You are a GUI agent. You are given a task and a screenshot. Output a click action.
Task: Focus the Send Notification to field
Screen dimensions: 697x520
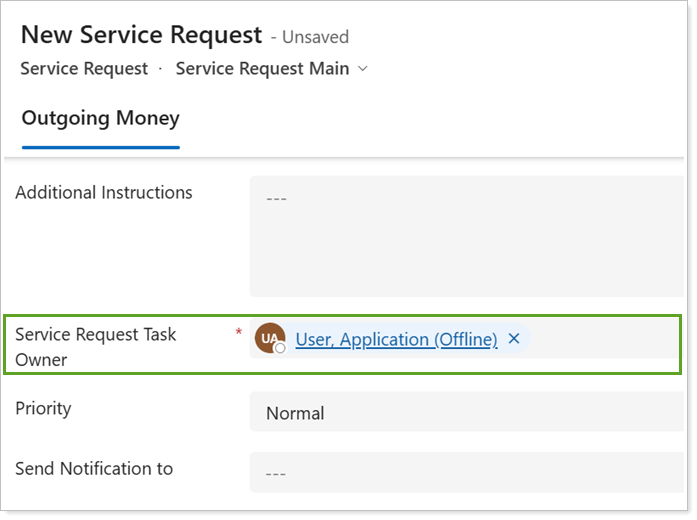pos(465,470)
